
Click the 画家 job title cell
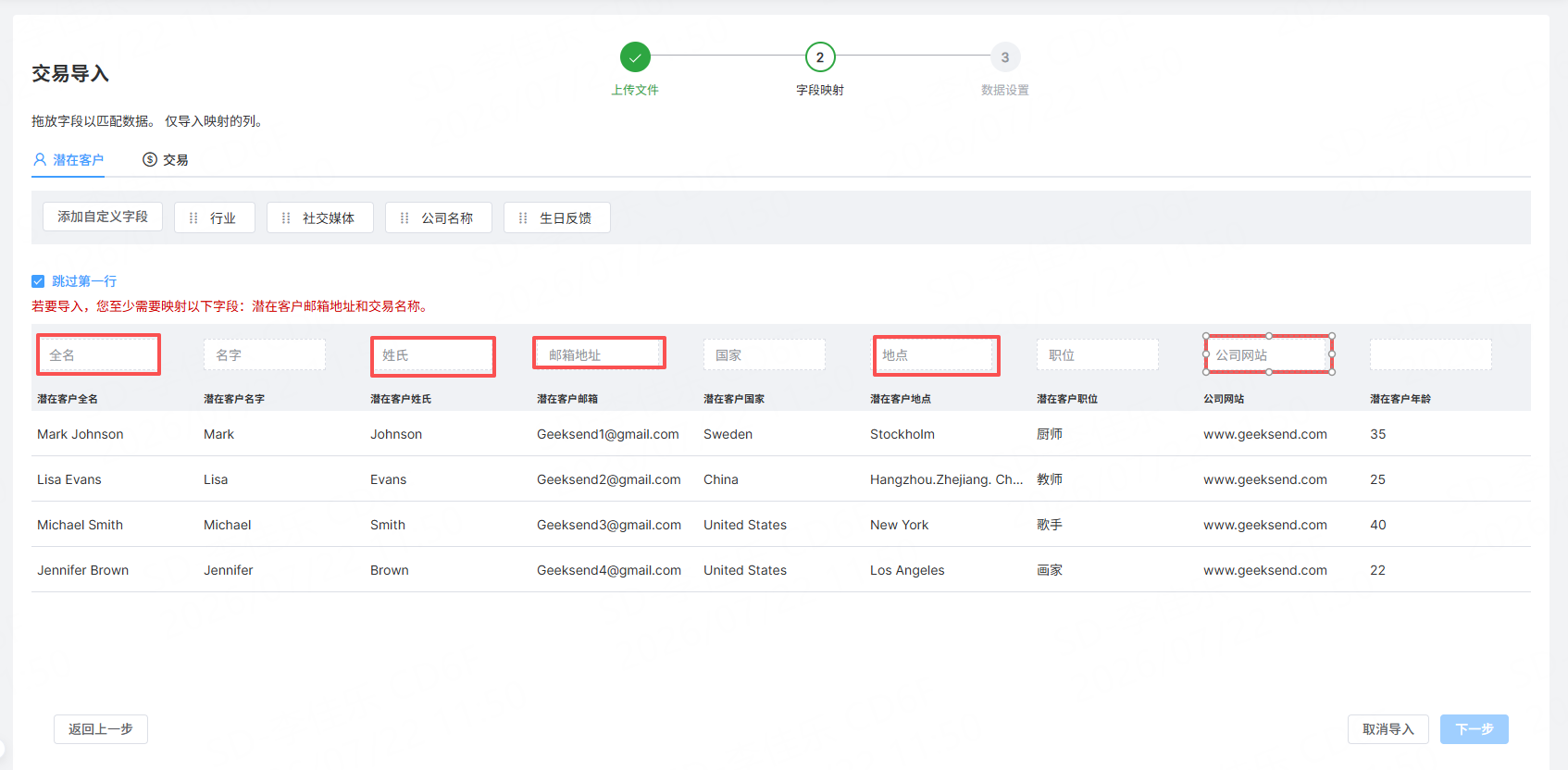[1050, 570]
